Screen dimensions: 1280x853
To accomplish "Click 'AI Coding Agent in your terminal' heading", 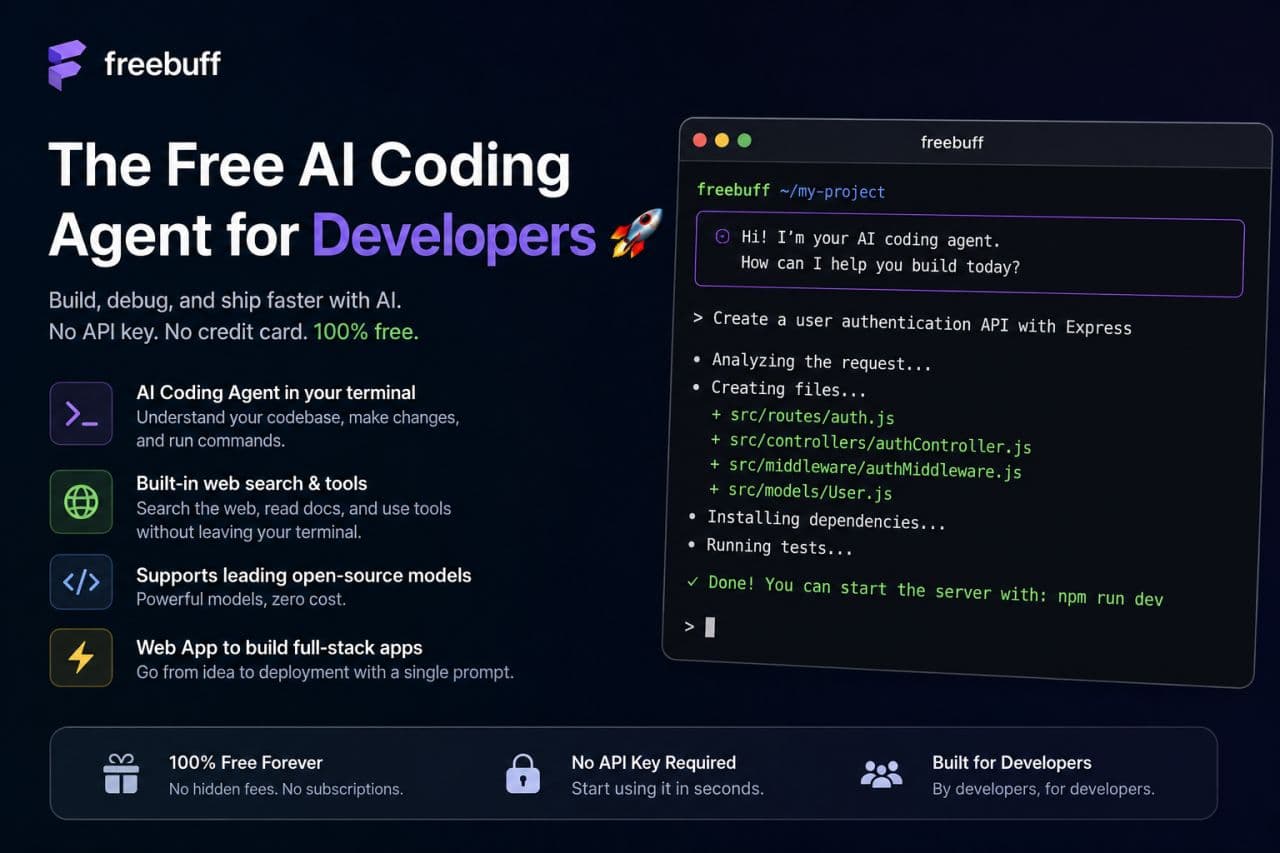I will [x=276, y=393].
